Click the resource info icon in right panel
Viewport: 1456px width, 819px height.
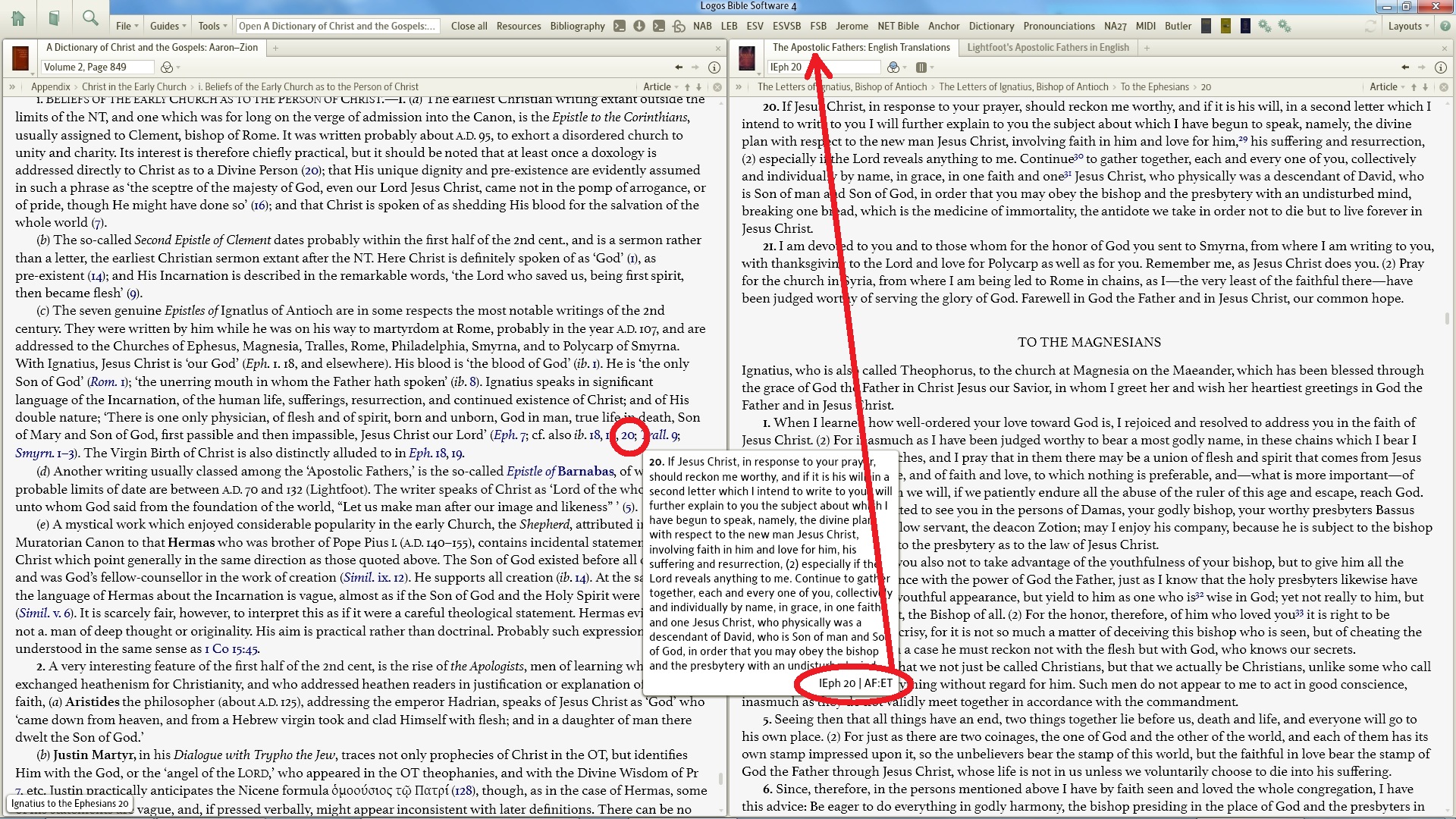(x=1440, y=67)
